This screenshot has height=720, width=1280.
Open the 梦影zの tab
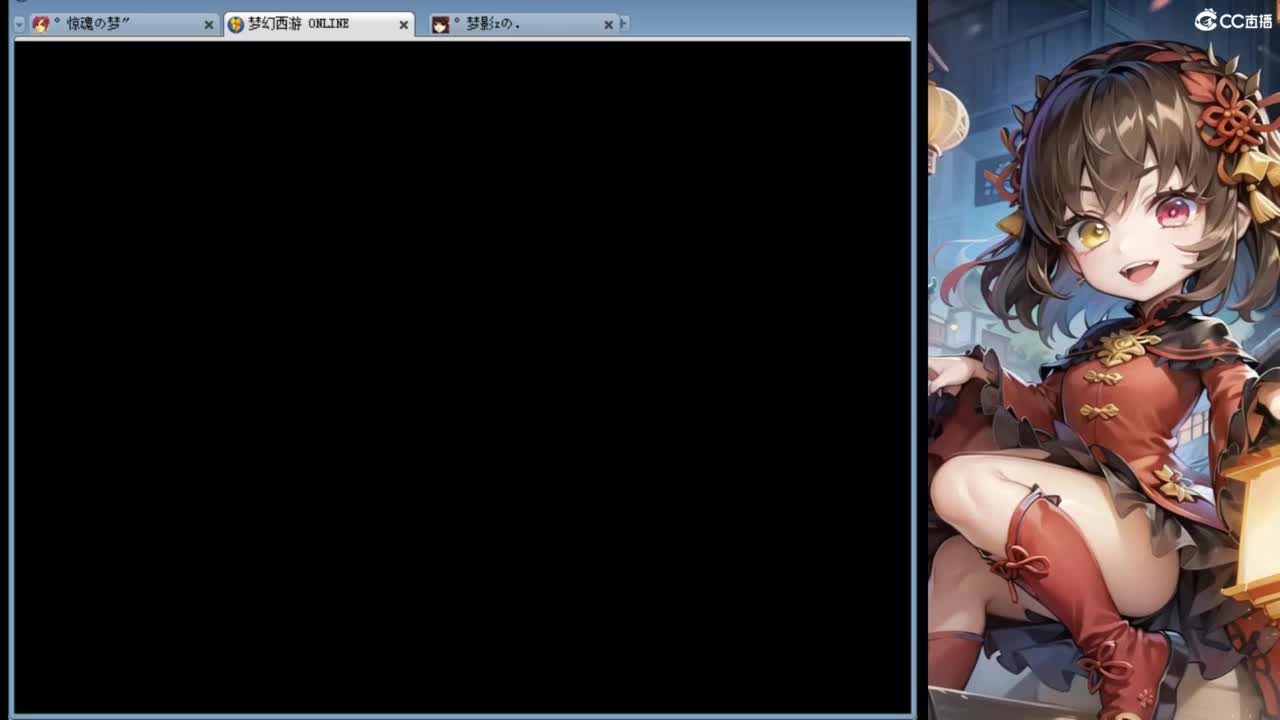coord(524,24)
